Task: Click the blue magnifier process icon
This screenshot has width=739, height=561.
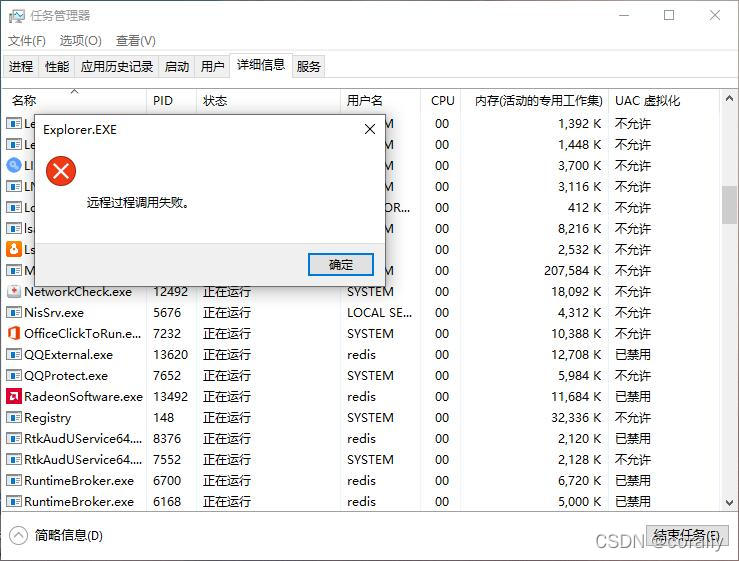Action: pyautogui.click(x=14, y=165)
